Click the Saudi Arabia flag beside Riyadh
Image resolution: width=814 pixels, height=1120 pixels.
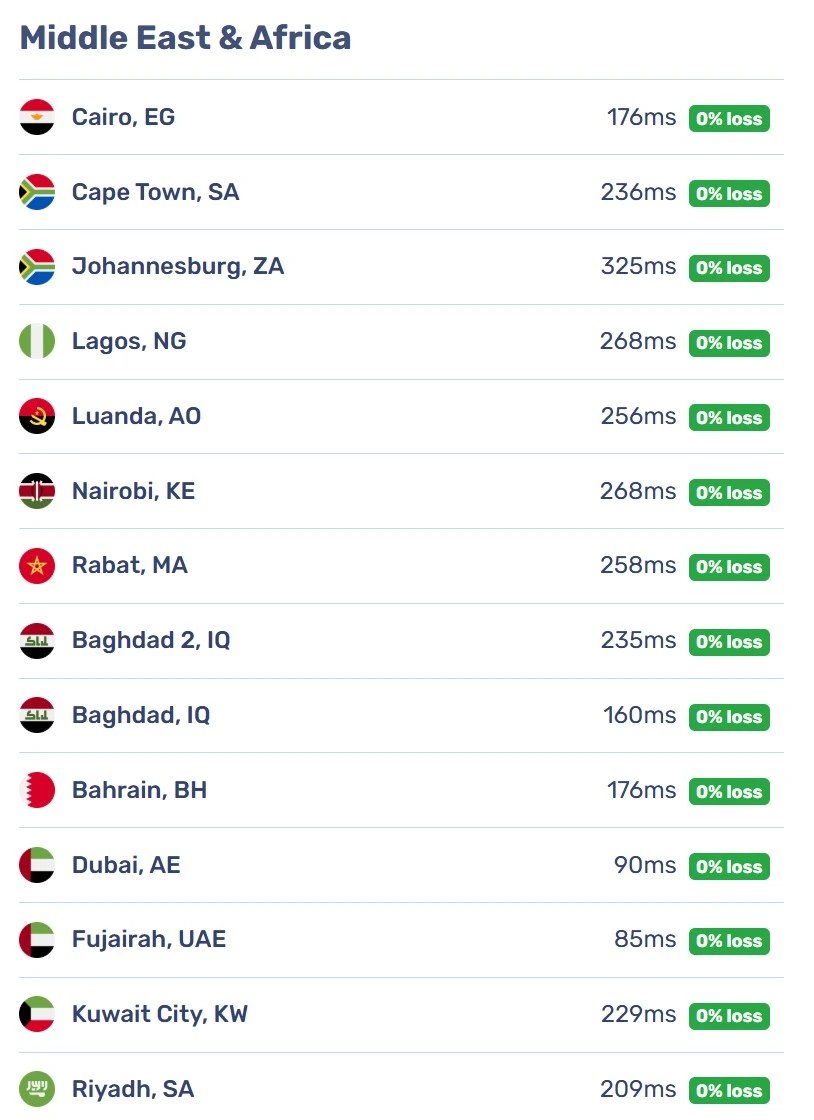[36, 1089]
